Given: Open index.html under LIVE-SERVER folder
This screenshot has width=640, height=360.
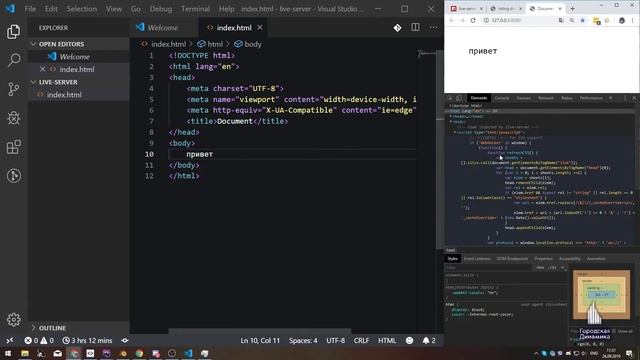Looking at the screenshot, I should pyautogui.click(x=64, y=95).
